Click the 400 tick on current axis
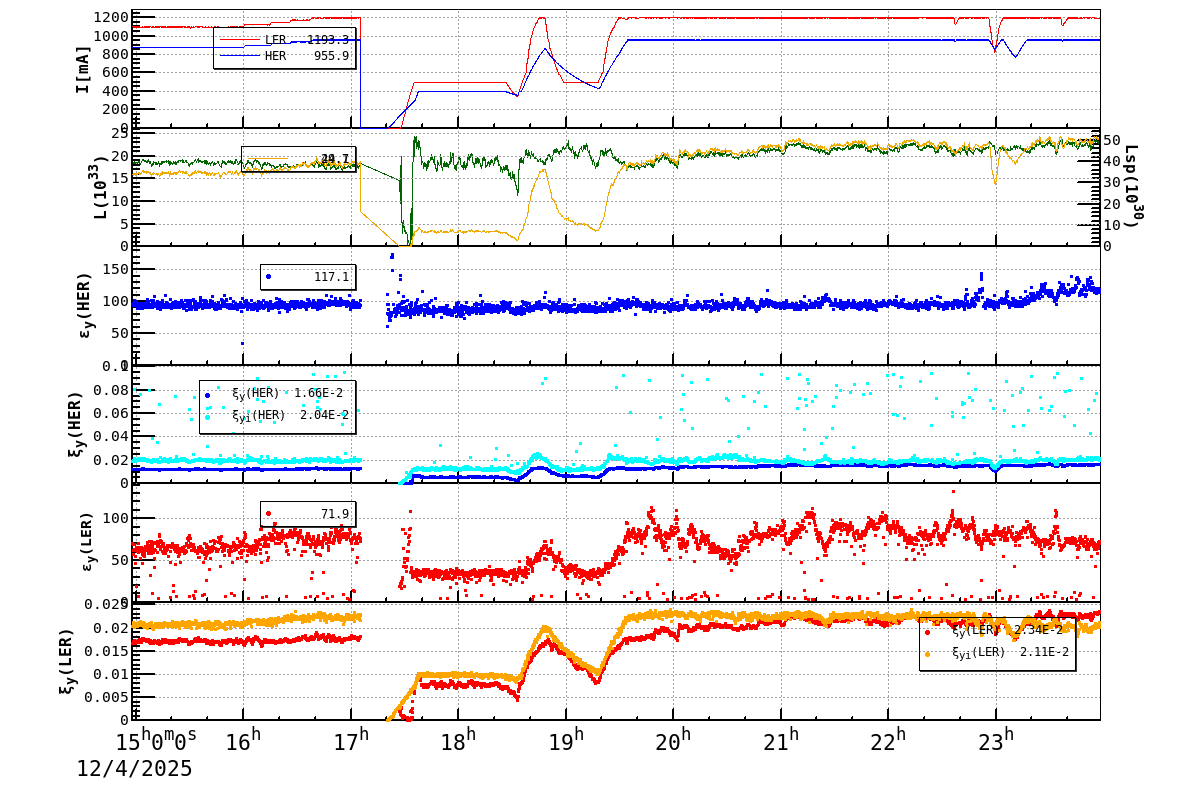This screenshot has height=798, width=1200. click(116, 91)
